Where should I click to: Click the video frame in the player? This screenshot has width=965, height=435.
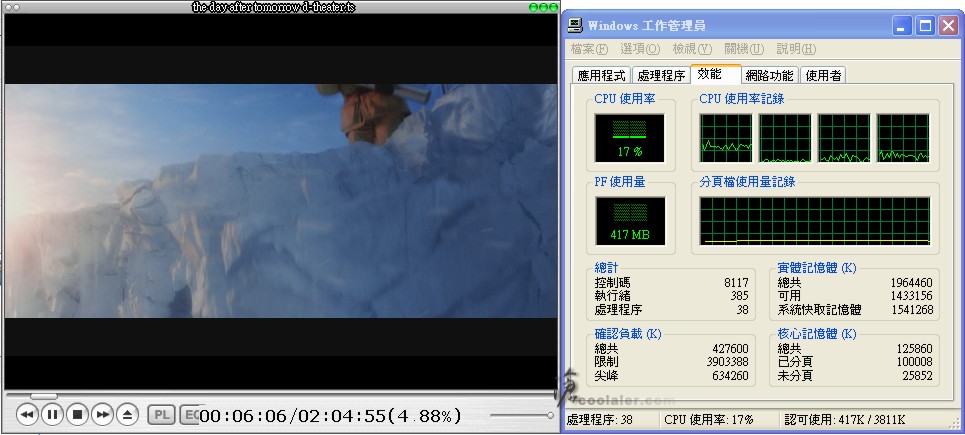pos(281,201)
